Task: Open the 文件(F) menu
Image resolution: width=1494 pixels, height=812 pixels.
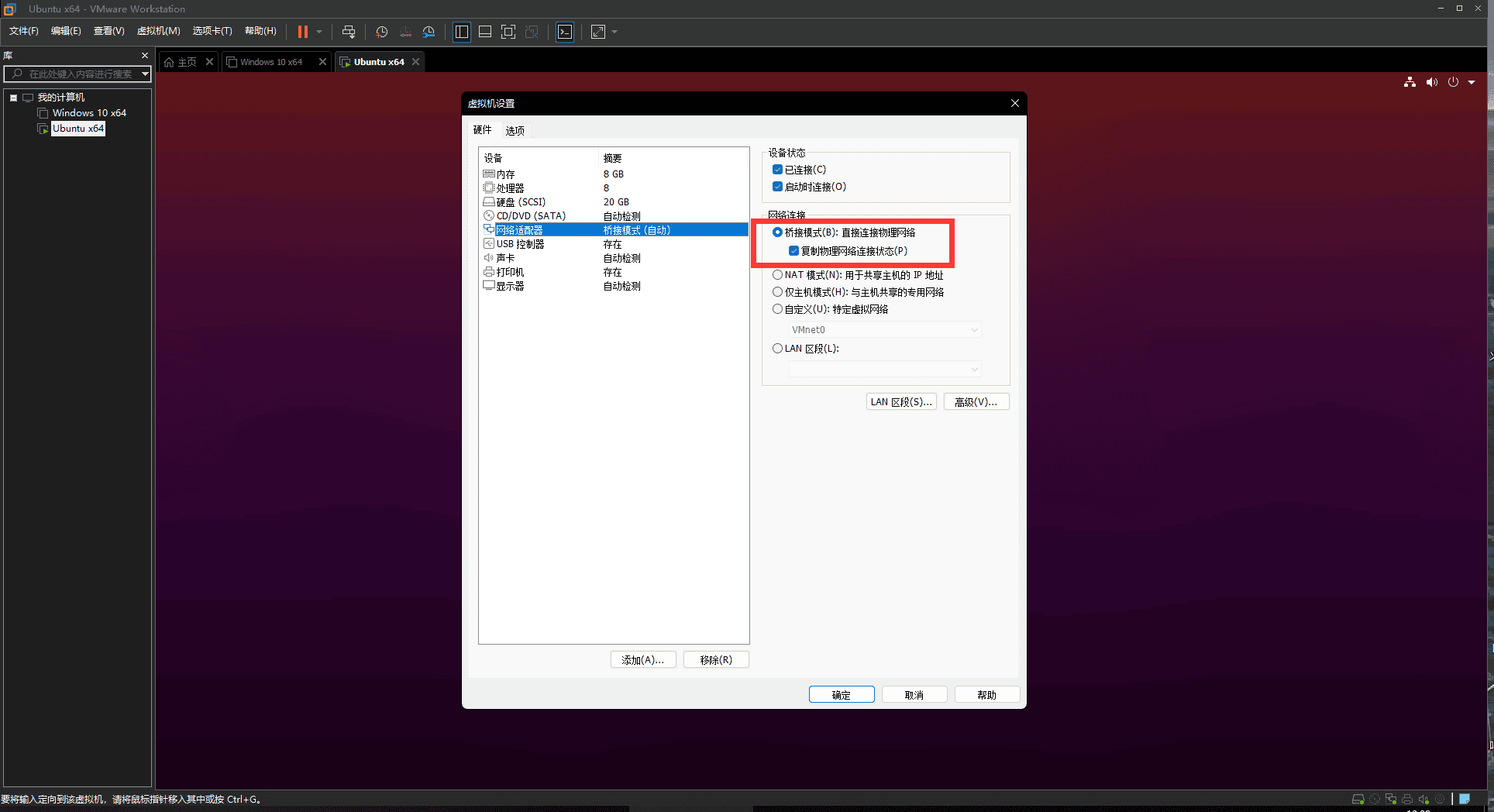Action: 24,31
